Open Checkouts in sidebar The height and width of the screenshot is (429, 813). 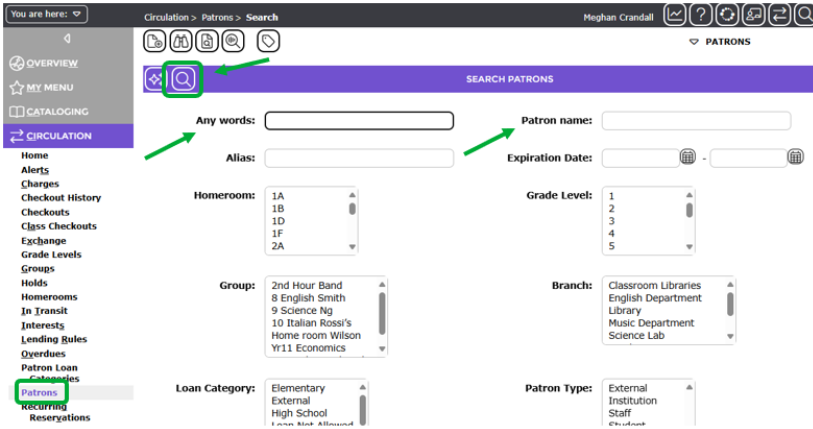pyautogui.click(x=45, y=212)
